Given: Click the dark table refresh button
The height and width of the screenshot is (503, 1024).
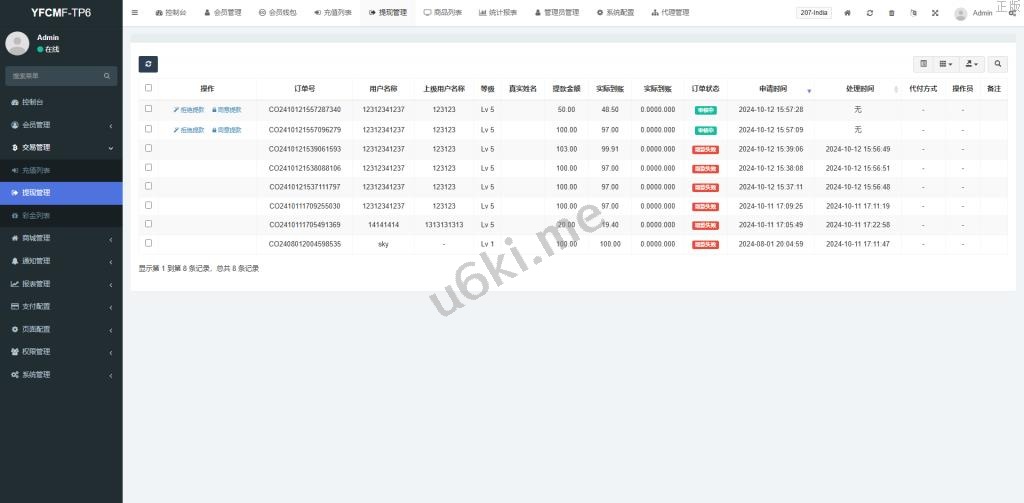Looking at the screenshot, I should 148,64.
